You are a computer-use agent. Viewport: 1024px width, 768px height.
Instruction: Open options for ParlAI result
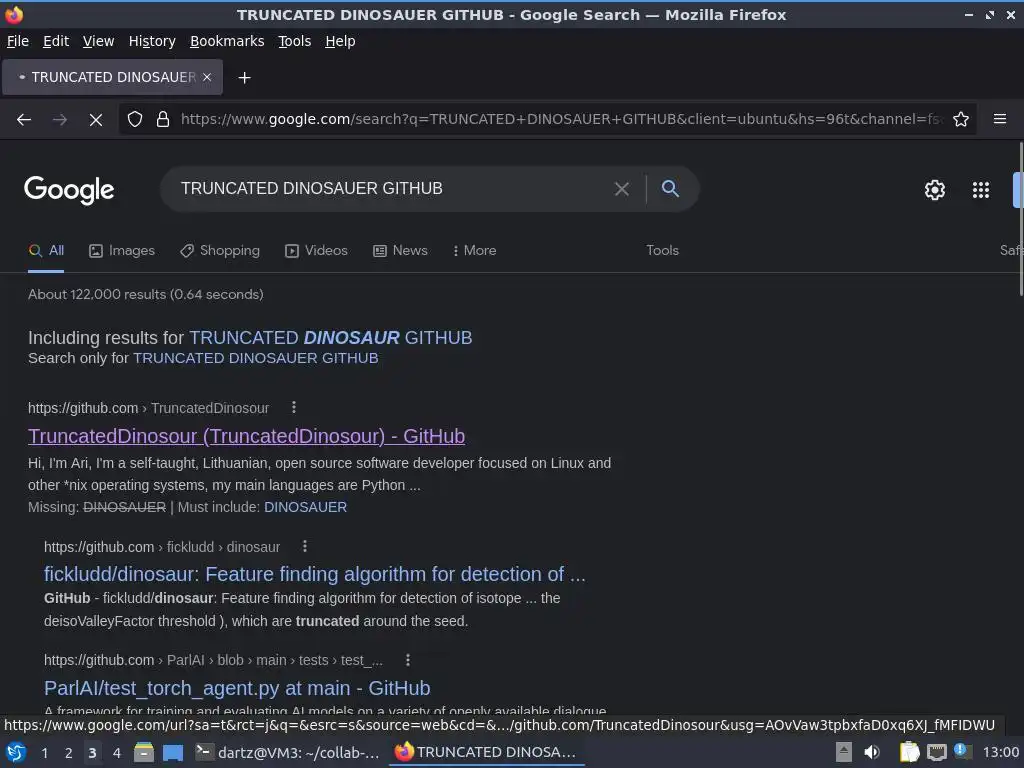(408, 660)
